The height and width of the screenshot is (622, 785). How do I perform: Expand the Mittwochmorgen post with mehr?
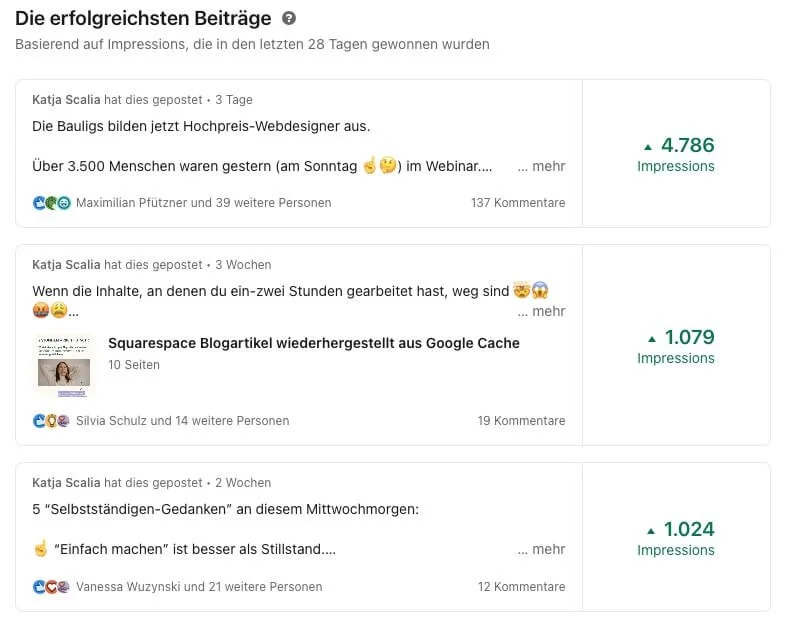(x=541, y=549)
